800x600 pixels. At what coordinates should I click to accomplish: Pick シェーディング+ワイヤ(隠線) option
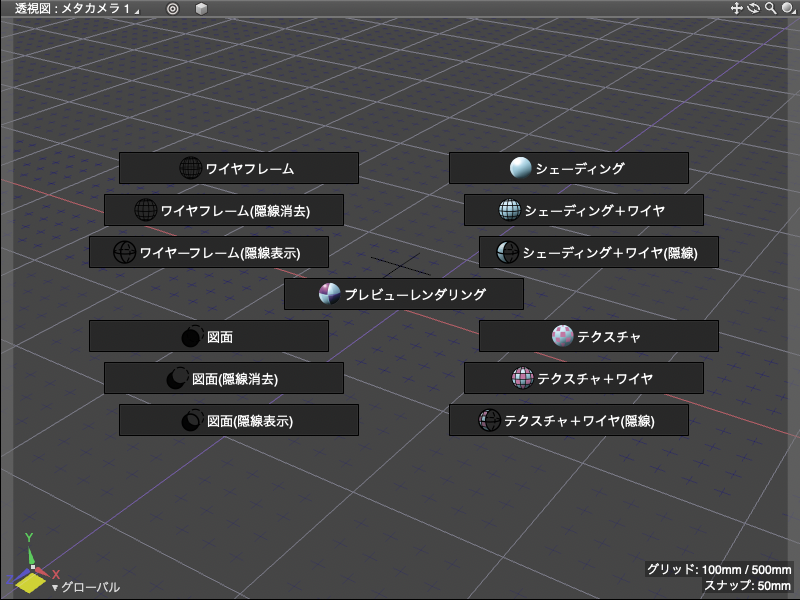click(x=598, y=252)
